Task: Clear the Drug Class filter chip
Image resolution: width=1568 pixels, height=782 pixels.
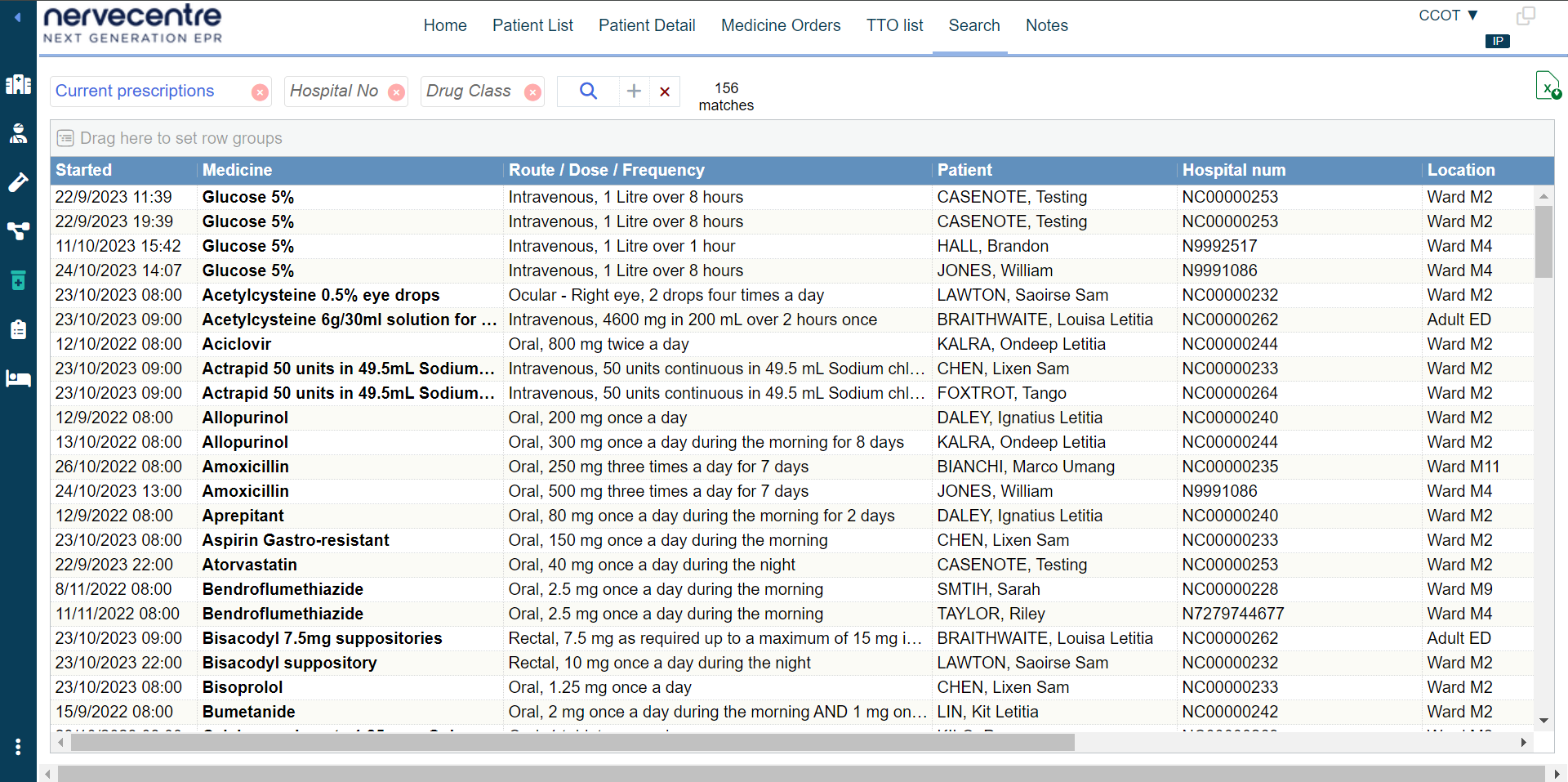Action: click(x=532, y=92)
